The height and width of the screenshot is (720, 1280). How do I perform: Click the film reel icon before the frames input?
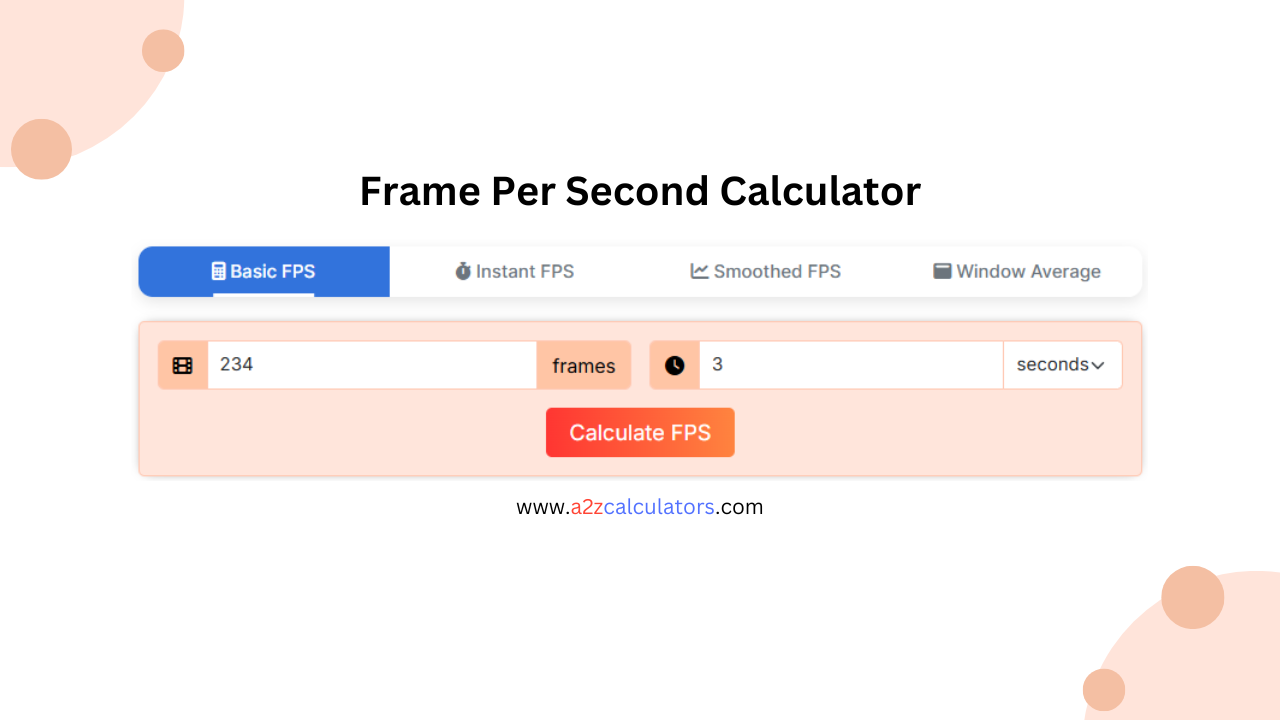tap(182, 364)
